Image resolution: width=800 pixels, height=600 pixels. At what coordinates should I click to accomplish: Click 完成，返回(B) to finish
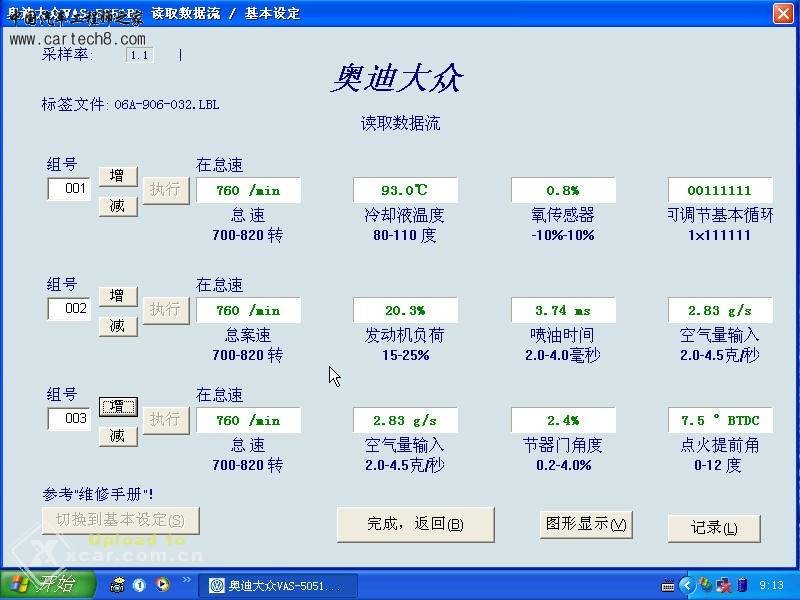point(415,524)
